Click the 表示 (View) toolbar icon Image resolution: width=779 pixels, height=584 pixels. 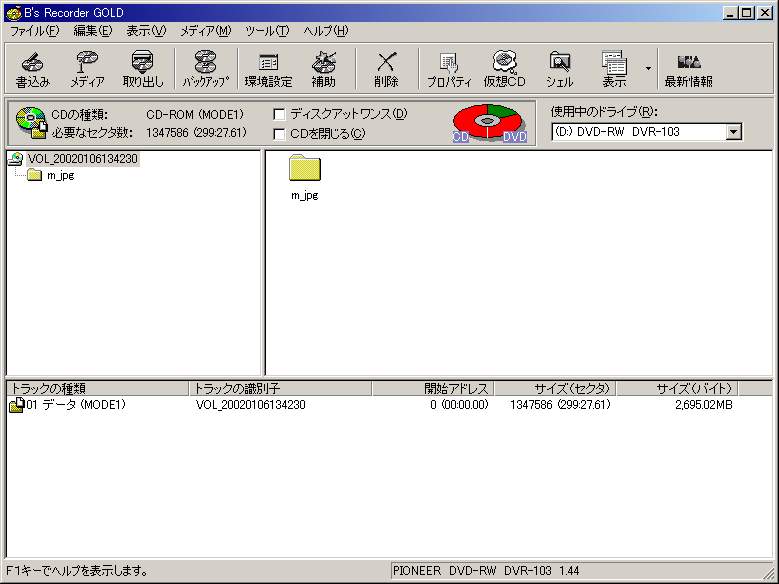614,69
